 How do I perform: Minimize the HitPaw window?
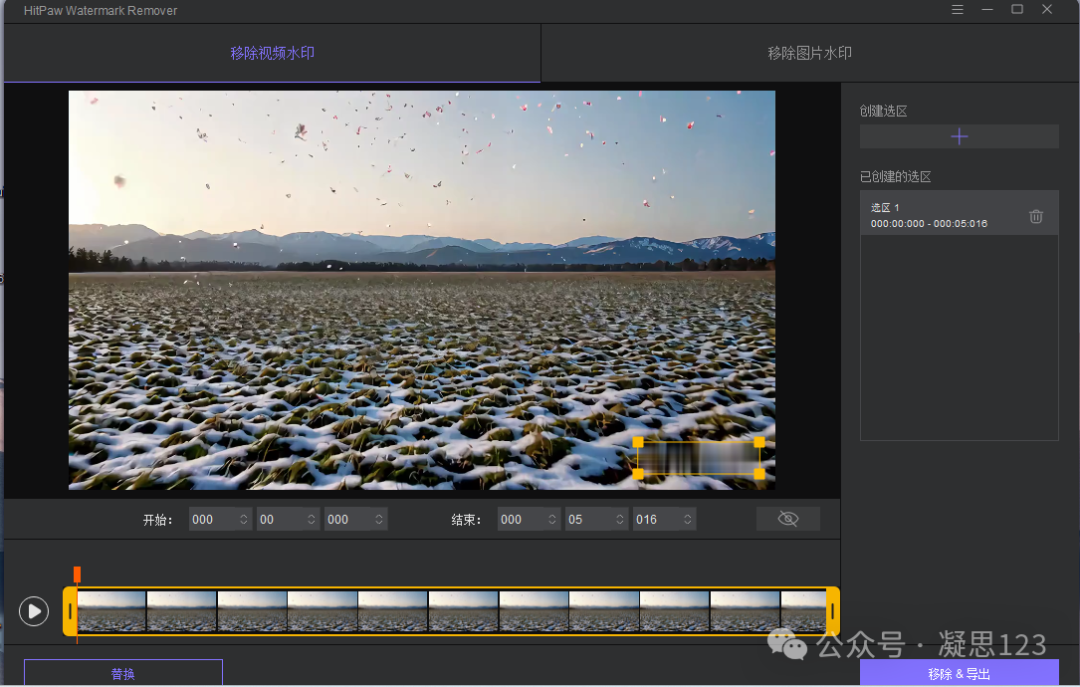[987, 10]
